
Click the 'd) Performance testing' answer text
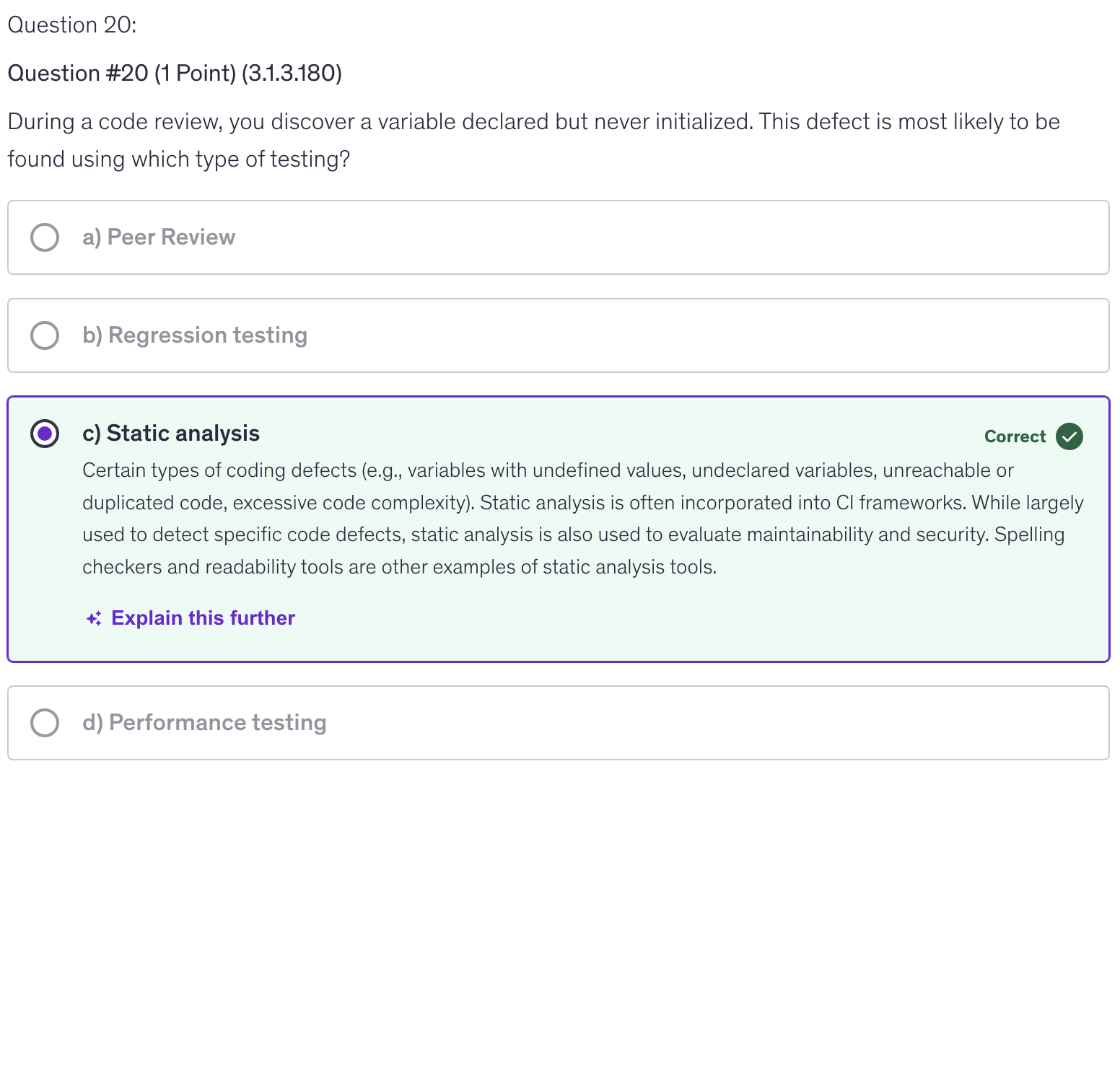coord(204,723)
